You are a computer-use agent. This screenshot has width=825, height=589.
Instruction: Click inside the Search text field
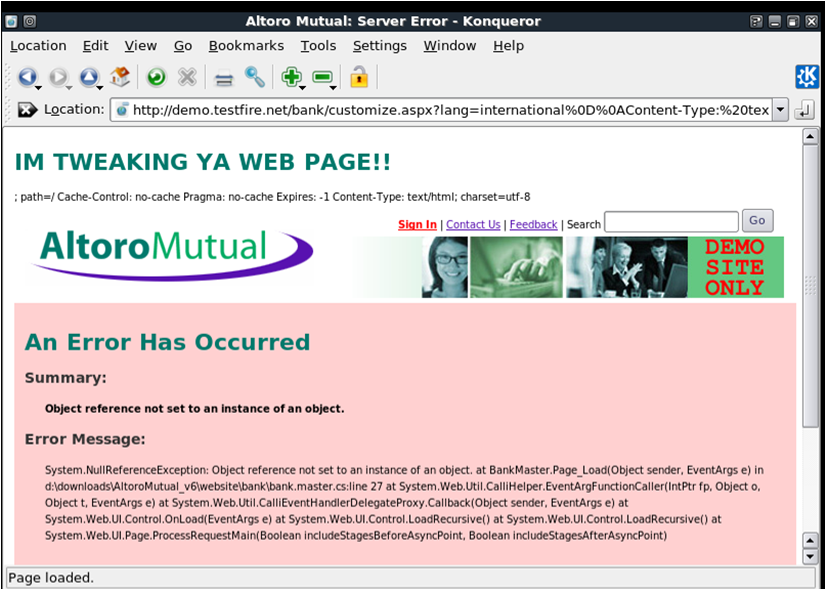pos(671,222)
